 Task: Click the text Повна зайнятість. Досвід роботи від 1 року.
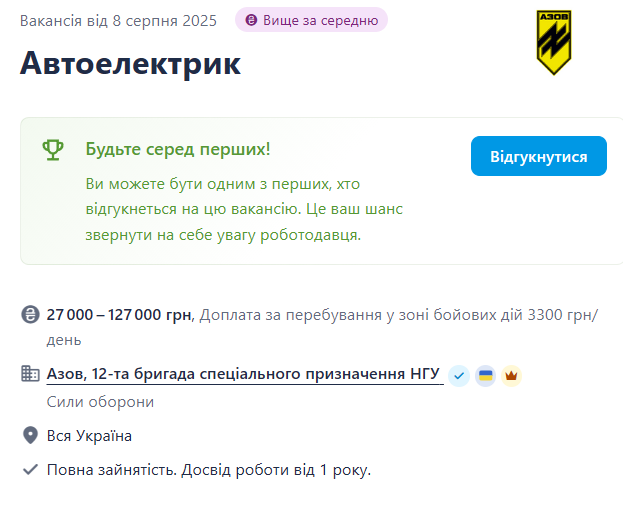click(209, 470)
